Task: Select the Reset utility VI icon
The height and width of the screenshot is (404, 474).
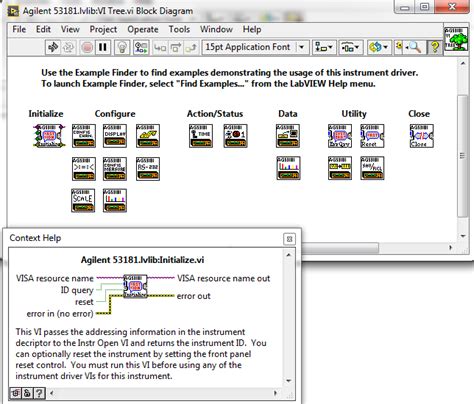Action: (x=372, y=136)
